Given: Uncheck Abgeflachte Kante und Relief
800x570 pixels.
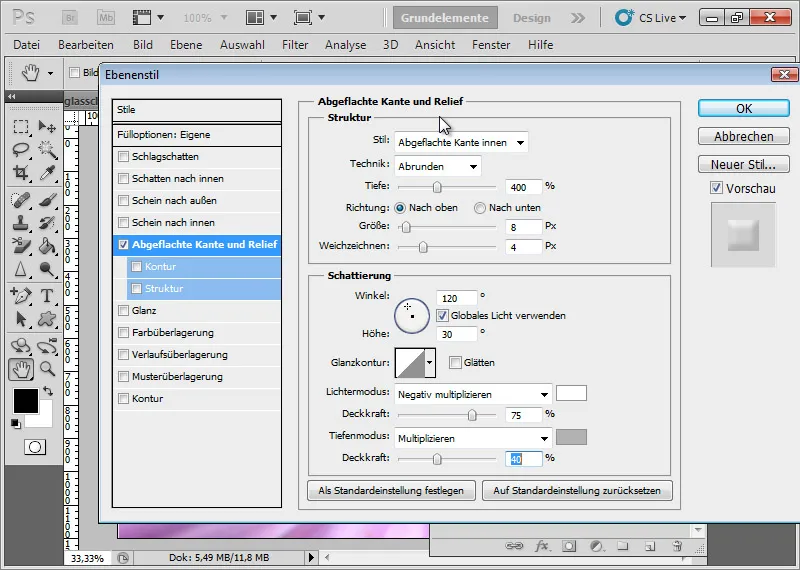Looking at the screenshot, I should click(x=123, y=244).
